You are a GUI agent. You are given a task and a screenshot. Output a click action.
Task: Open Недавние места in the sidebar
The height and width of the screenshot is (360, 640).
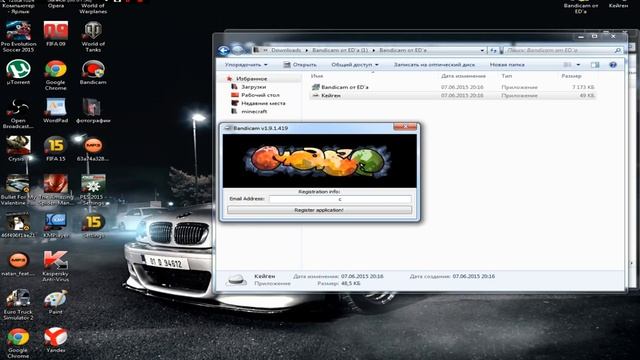coord(263,103)
